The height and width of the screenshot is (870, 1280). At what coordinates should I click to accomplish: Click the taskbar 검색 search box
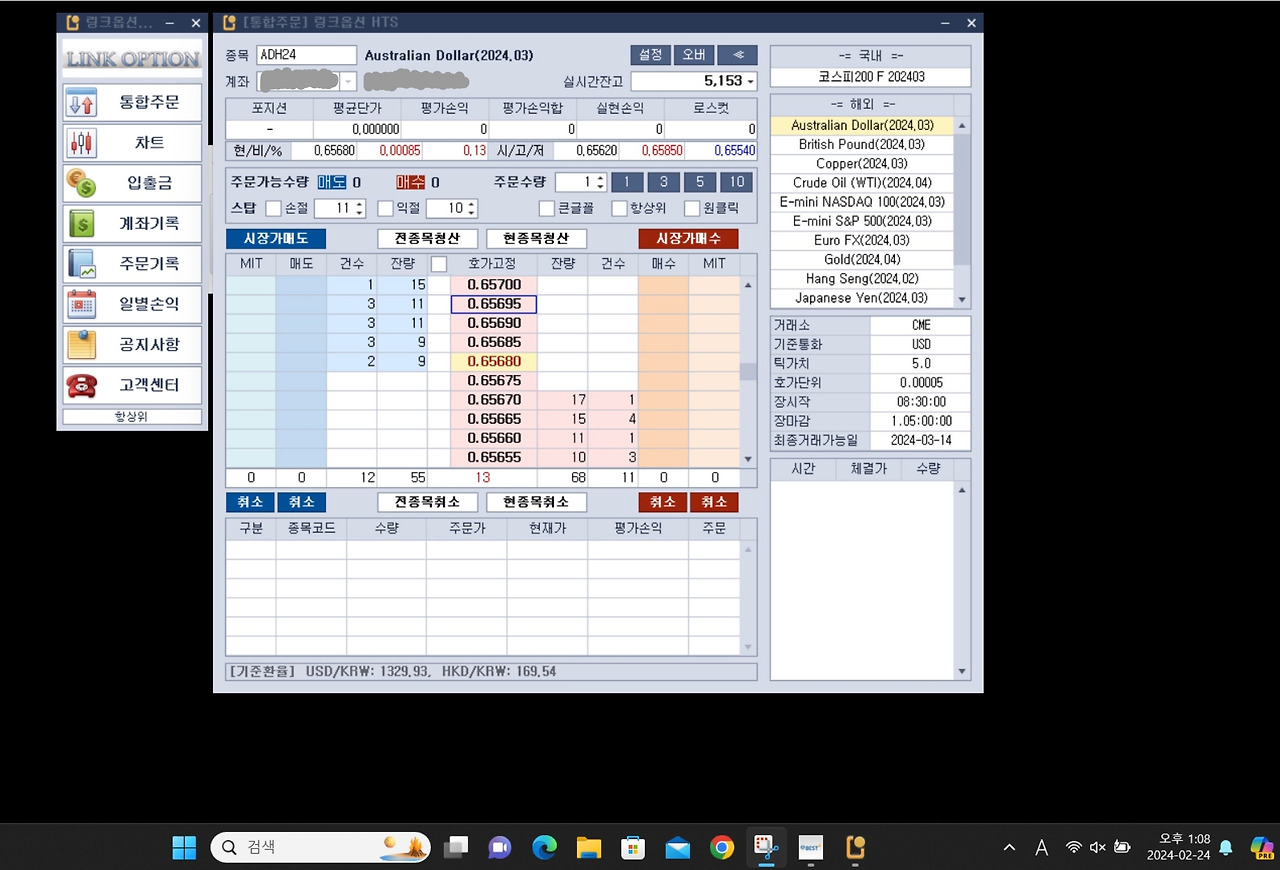tap(320, 848)
